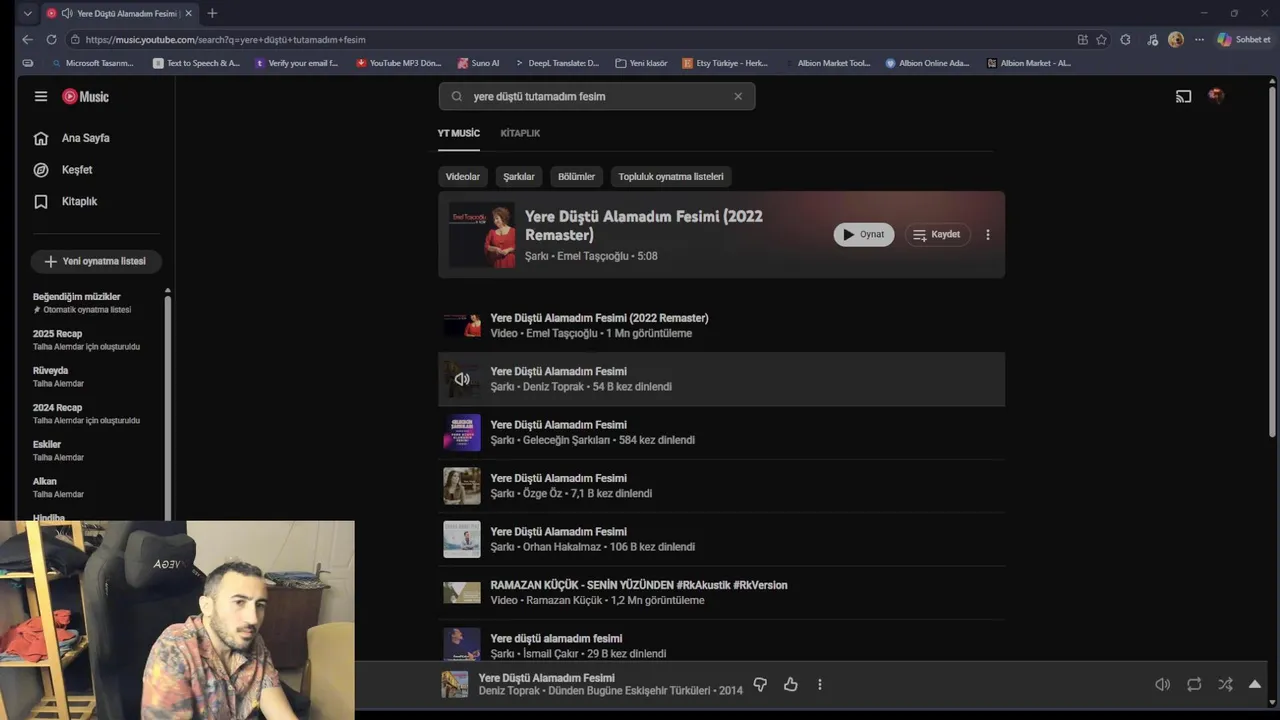Save top result with Kaydet

click(x=937, y=235)
